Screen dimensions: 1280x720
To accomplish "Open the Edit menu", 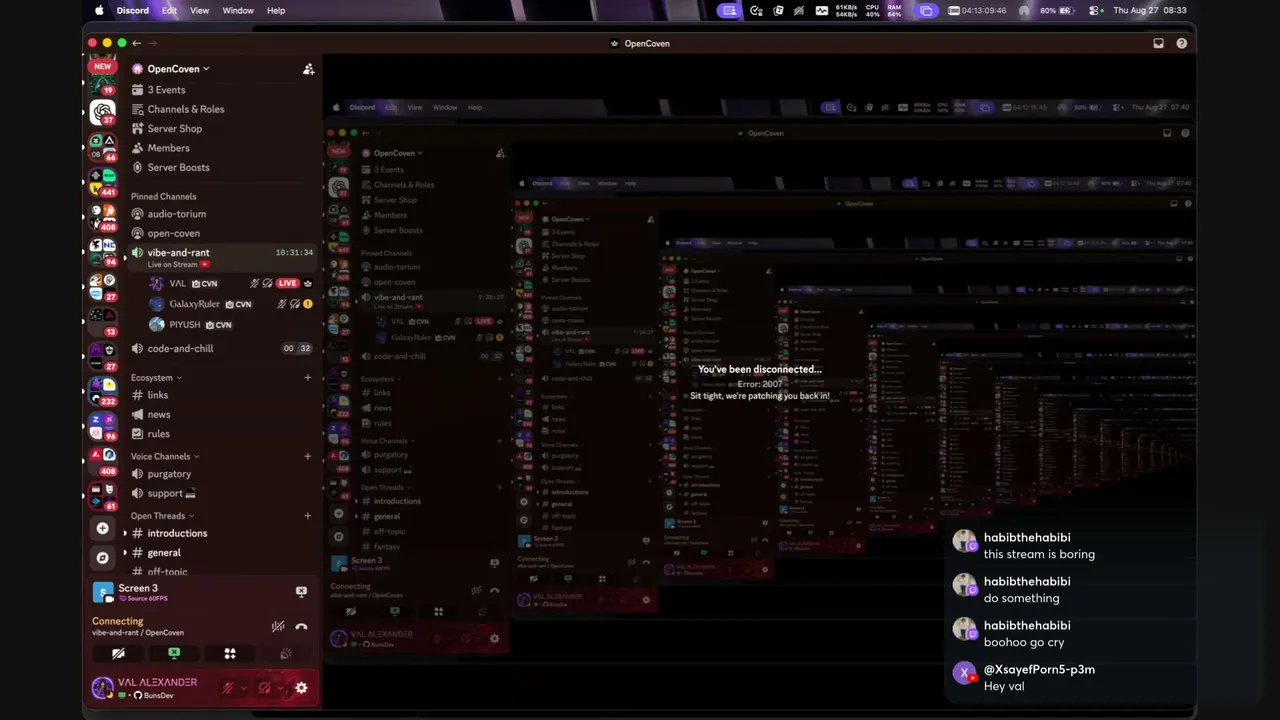I will point(169,10).
